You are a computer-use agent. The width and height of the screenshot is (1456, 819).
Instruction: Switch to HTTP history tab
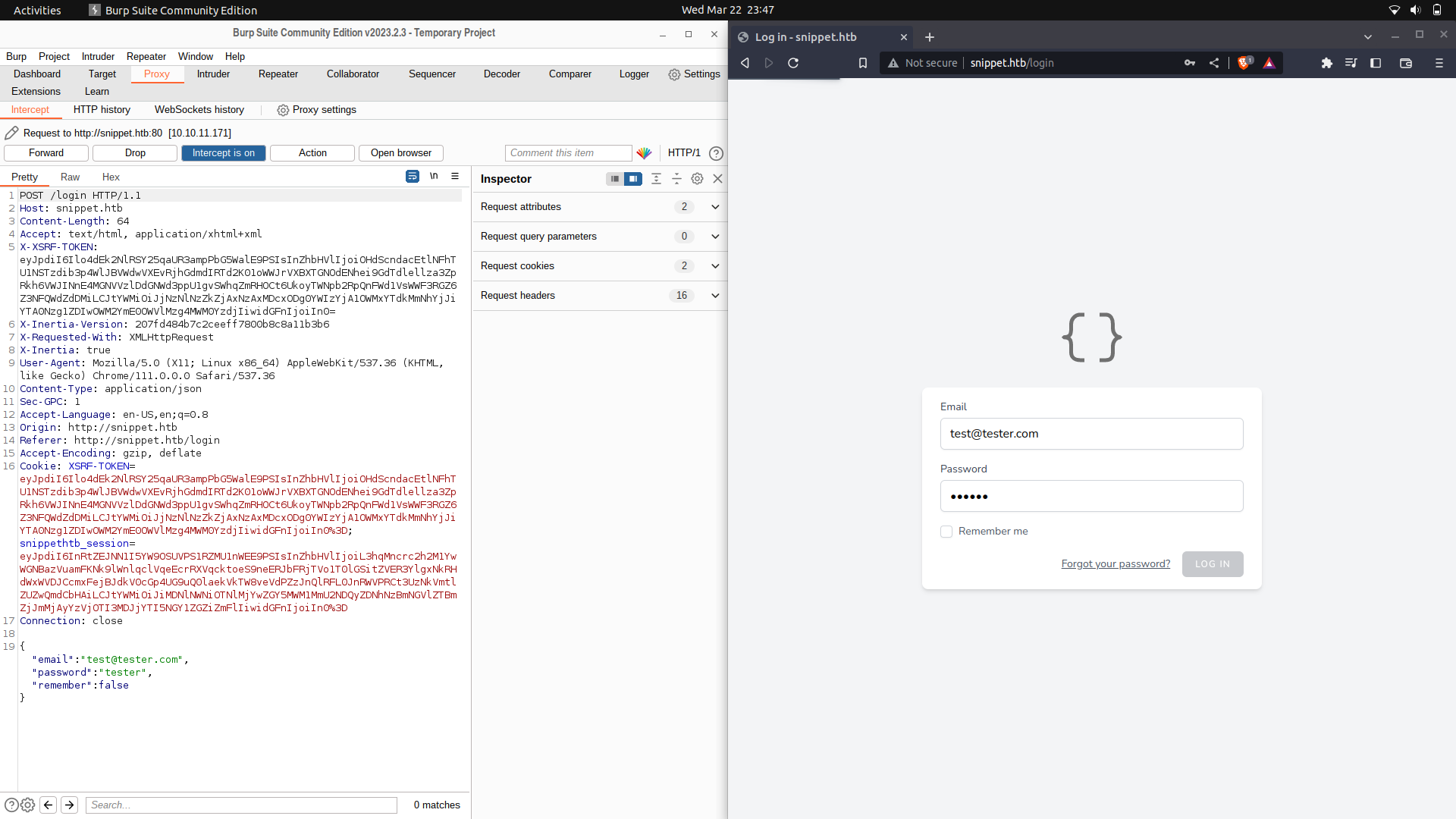pos(102,110)
